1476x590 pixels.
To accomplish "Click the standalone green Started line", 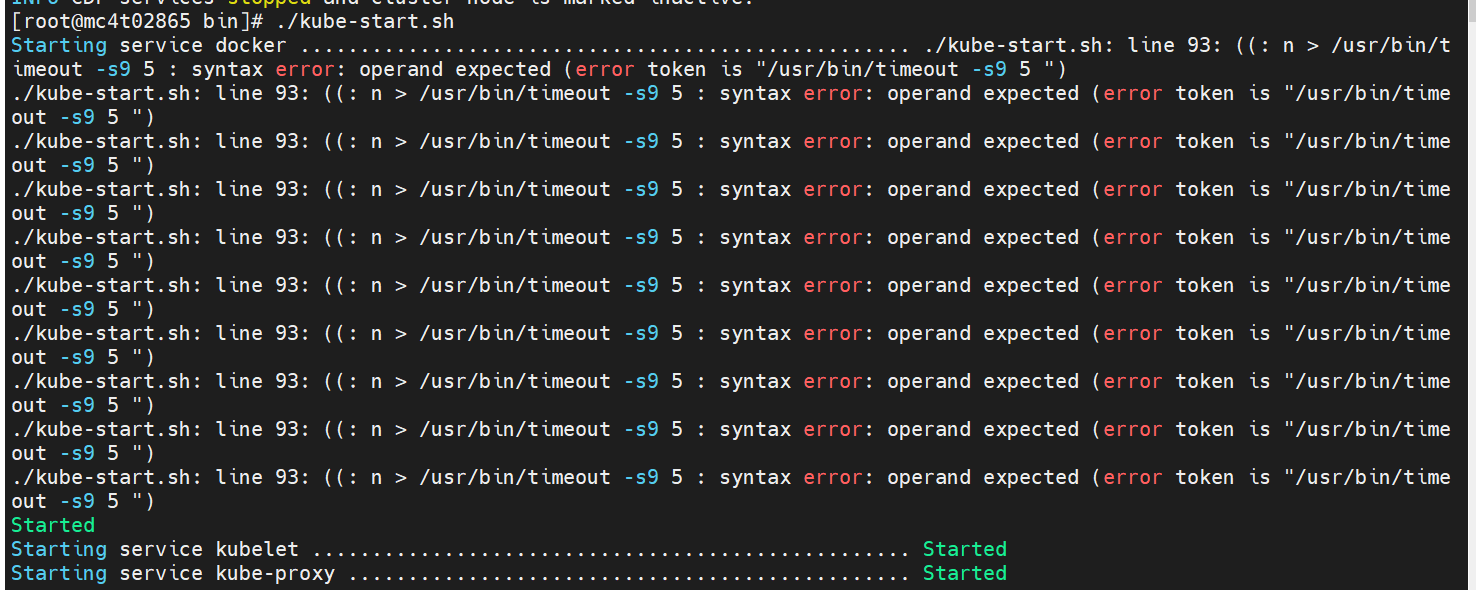I will [x=53, y=525].
